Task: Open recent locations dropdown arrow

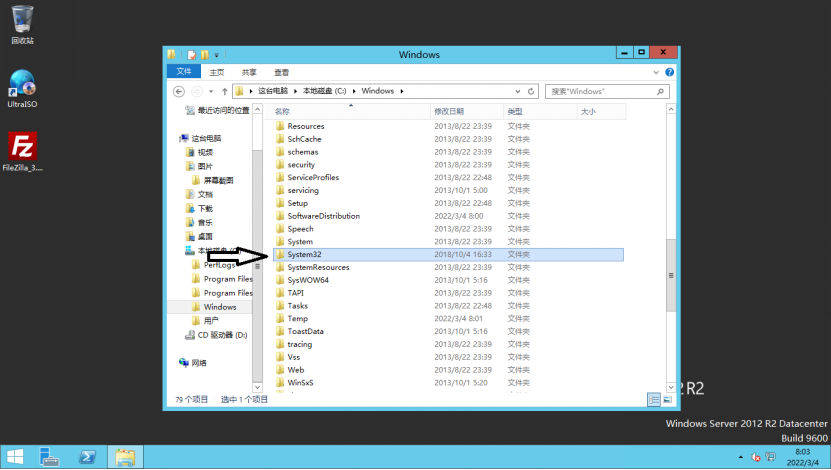Action: [x=211, y=91]
